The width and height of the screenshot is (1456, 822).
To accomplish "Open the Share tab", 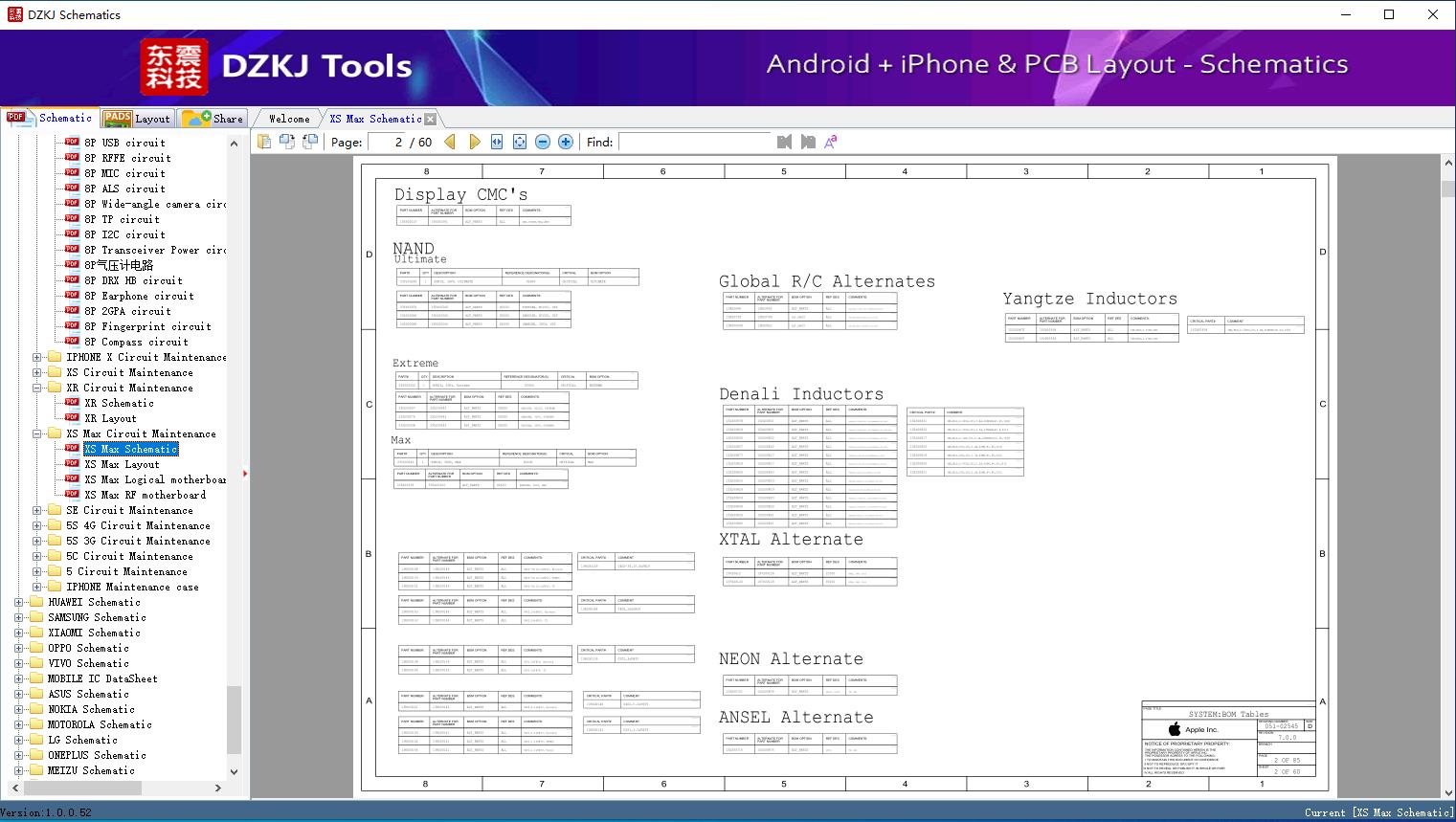I will coord(213,119).
